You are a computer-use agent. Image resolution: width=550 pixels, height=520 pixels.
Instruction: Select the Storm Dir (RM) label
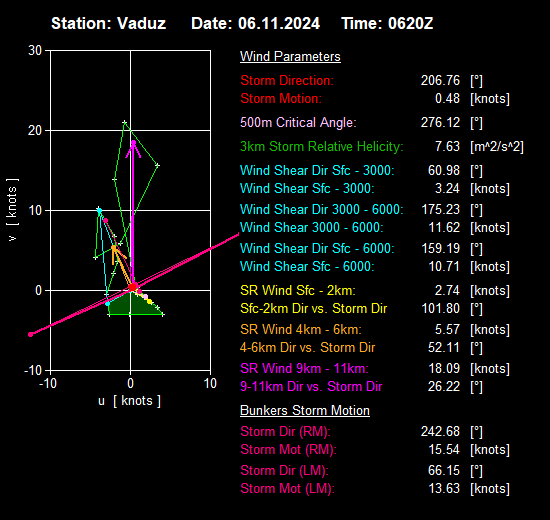[285, 431]
